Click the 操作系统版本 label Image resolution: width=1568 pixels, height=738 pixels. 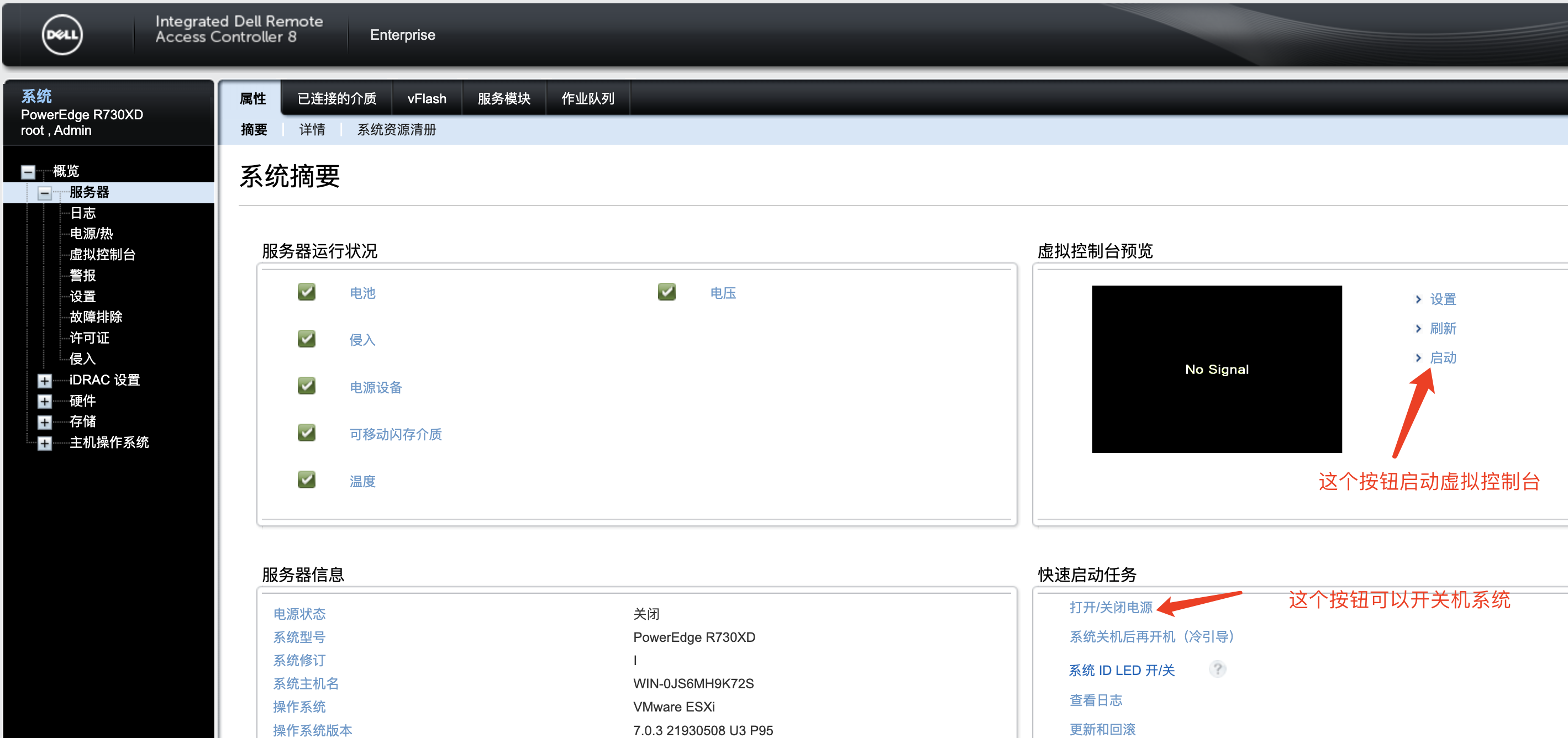[x=312, y=730]
